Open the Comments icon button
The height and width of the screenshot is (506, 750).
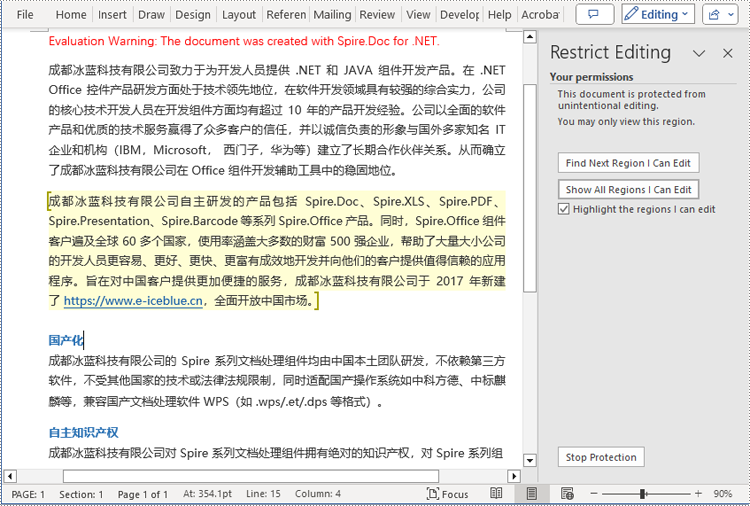pos(595,14)
